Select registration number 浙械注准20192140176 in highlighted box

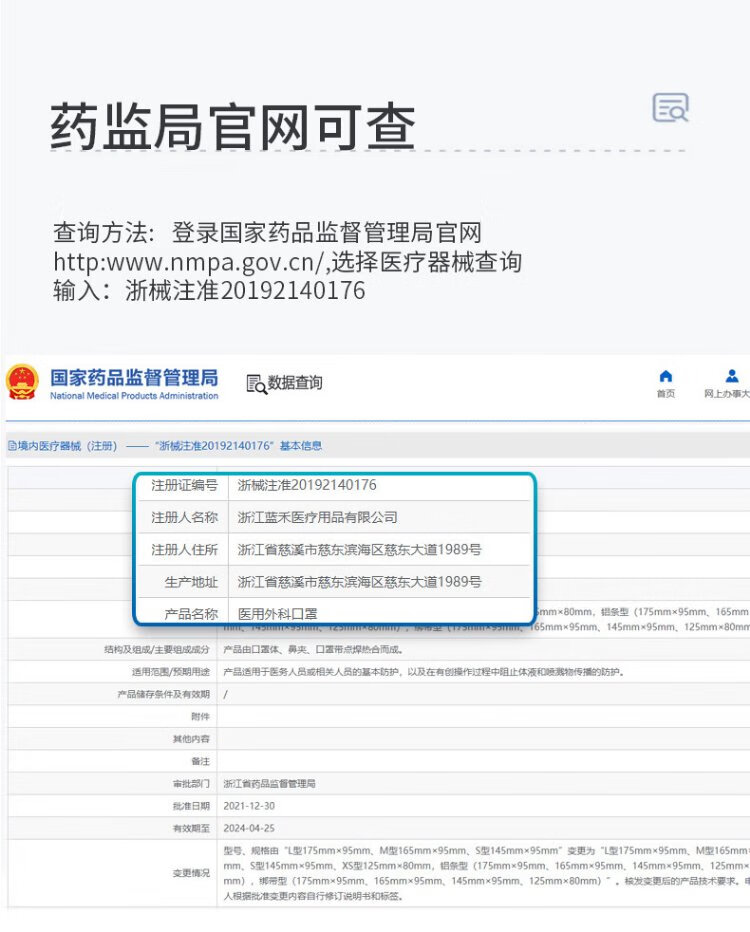pyautogui.click(x=307, y=485)
